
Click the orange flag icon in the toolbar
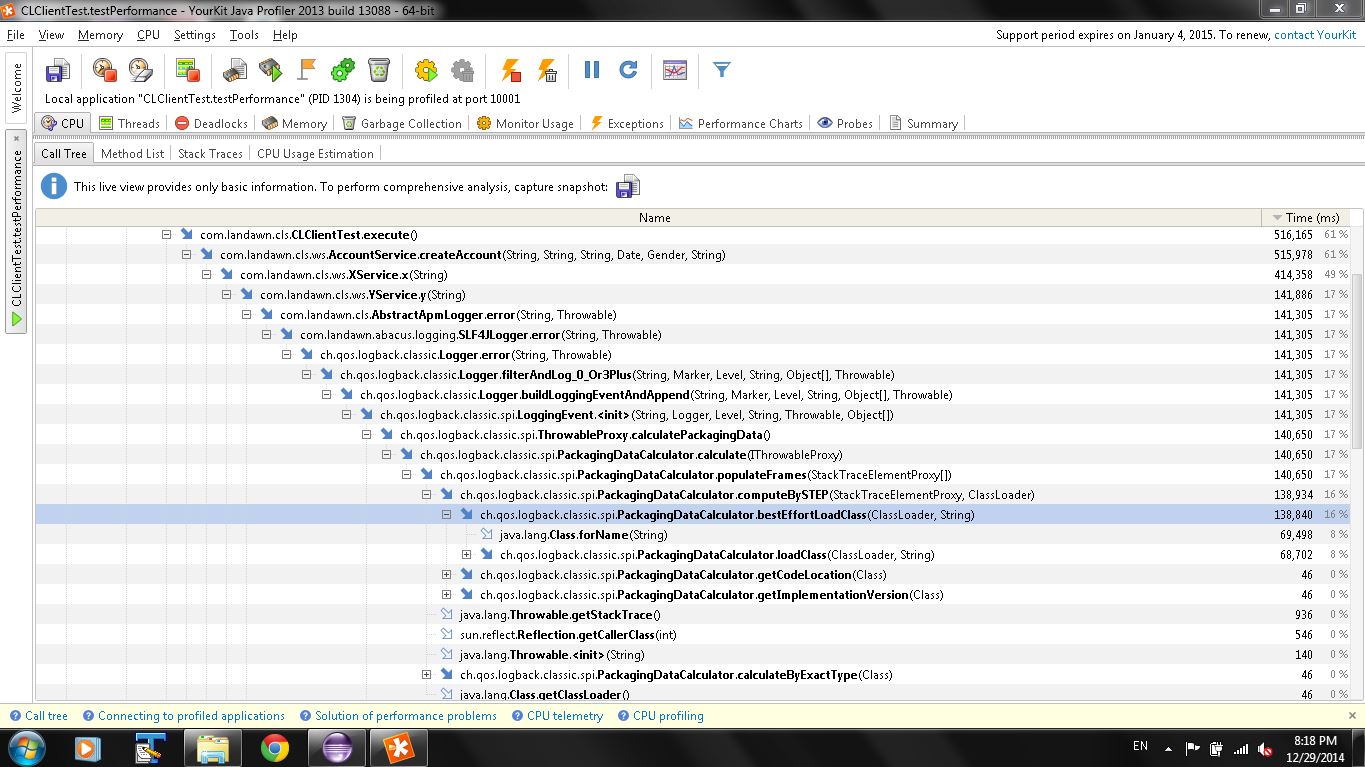coord(307,70)
